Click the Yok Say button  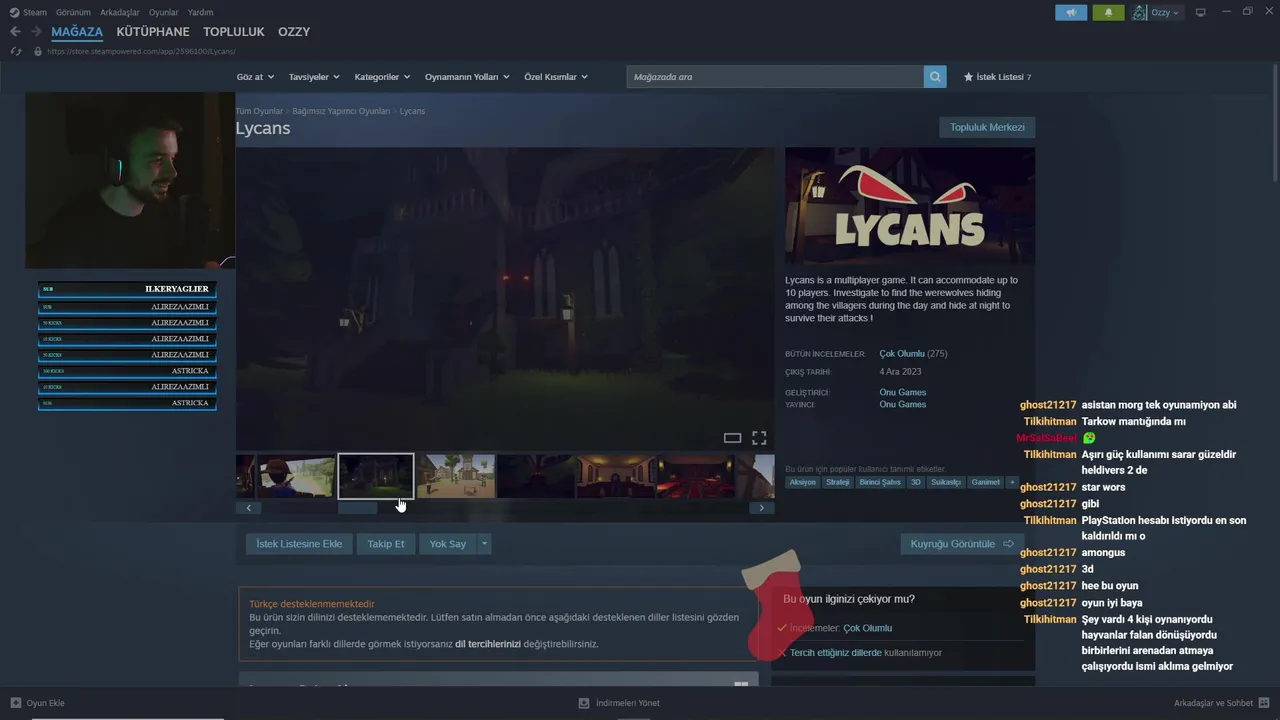tap(448, 544)
